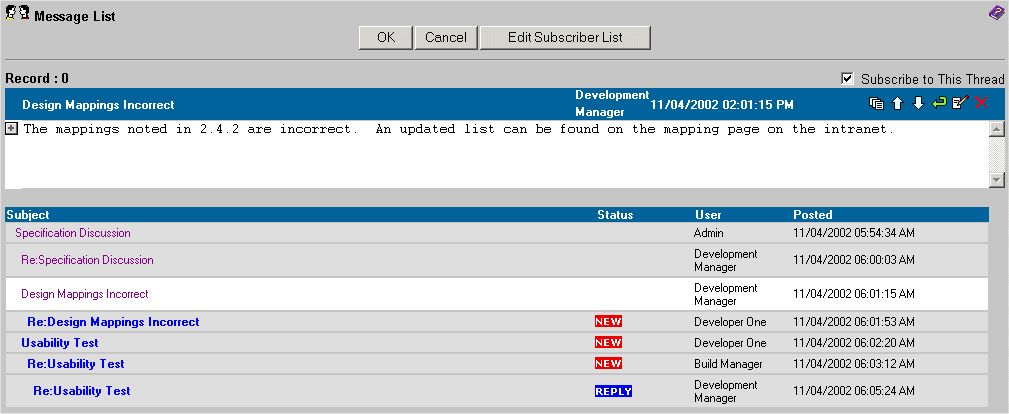Uncheck Subscribe to This Thread checkbox

(x=848, y=79)
